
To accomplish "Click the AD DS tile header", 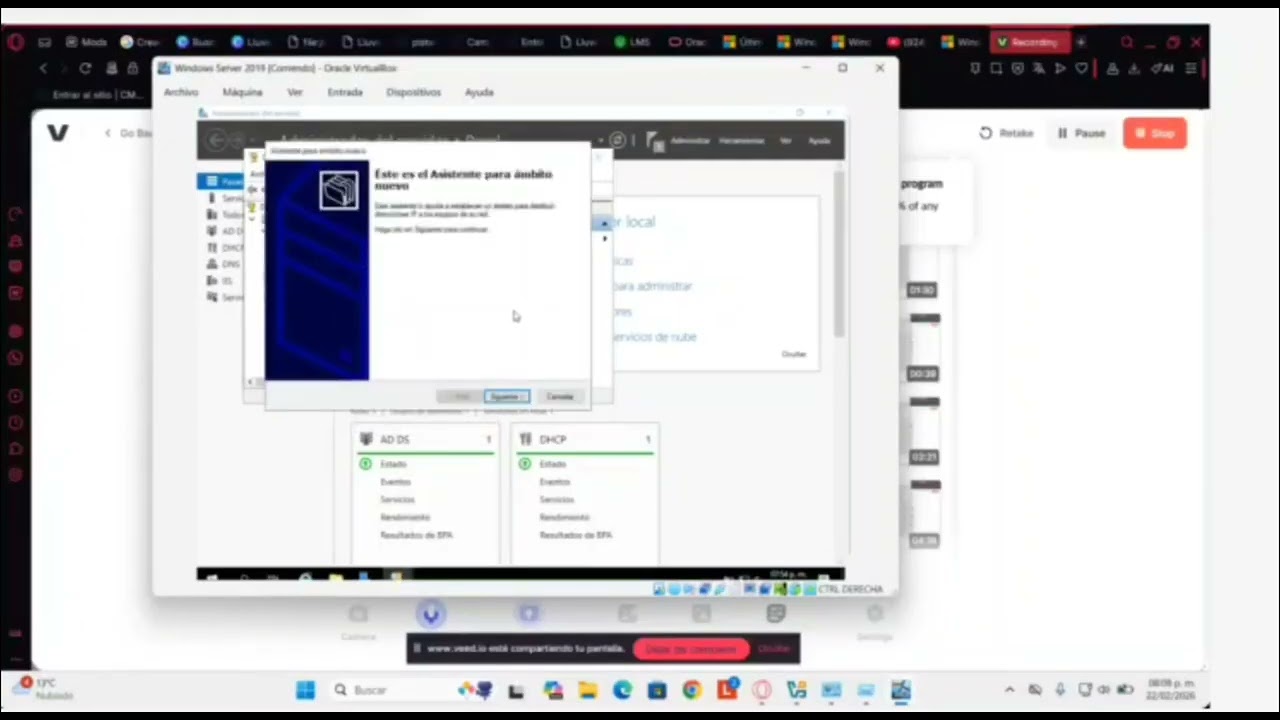I will (426, 439).
